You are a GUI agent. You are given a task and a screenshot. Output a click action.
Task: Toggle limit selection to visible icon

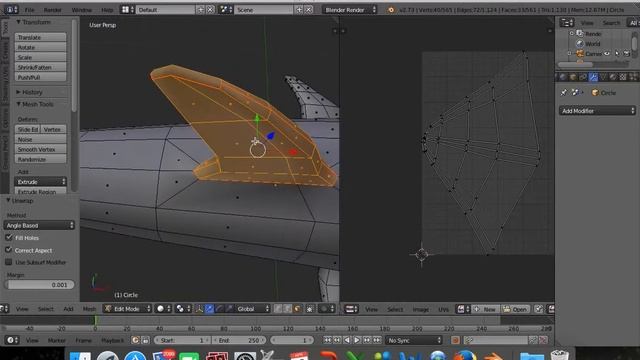coord(310,309)
